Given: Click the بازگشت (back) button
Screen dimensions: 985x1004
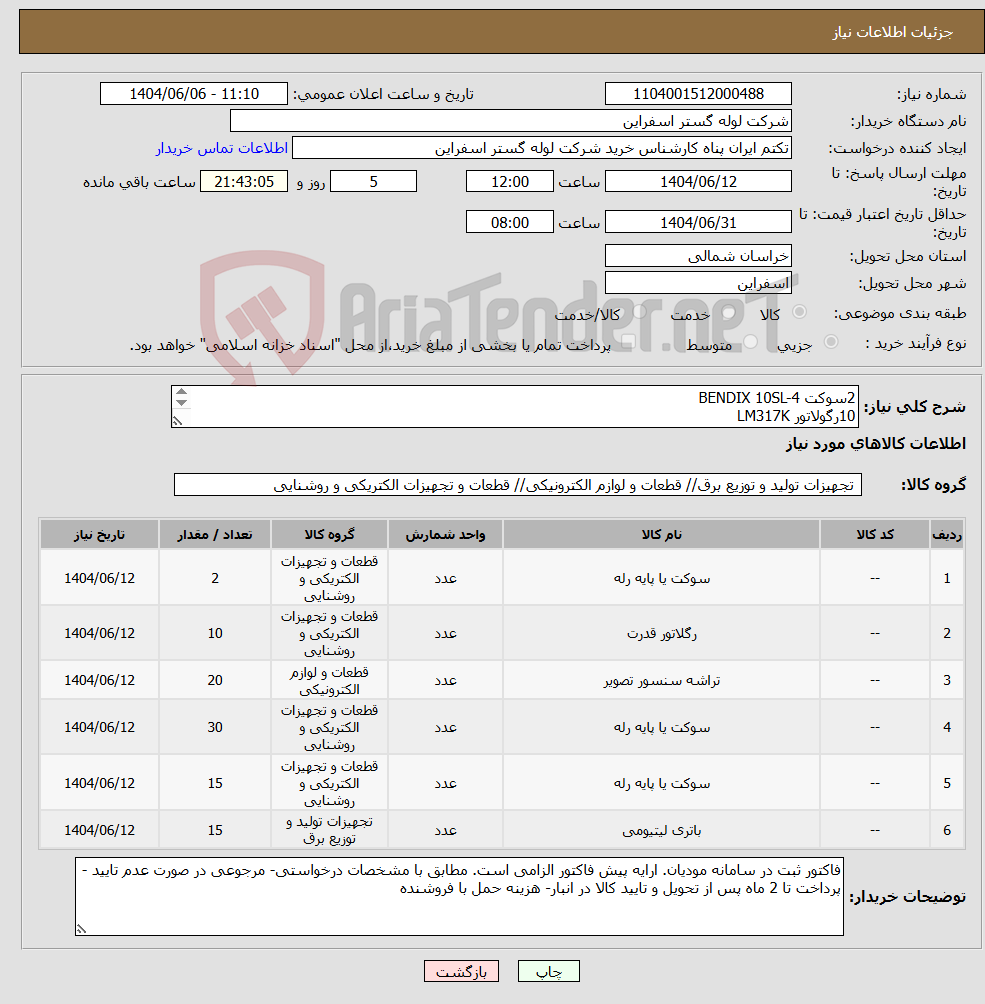Looking at the screenshot, I should [461, 971].
